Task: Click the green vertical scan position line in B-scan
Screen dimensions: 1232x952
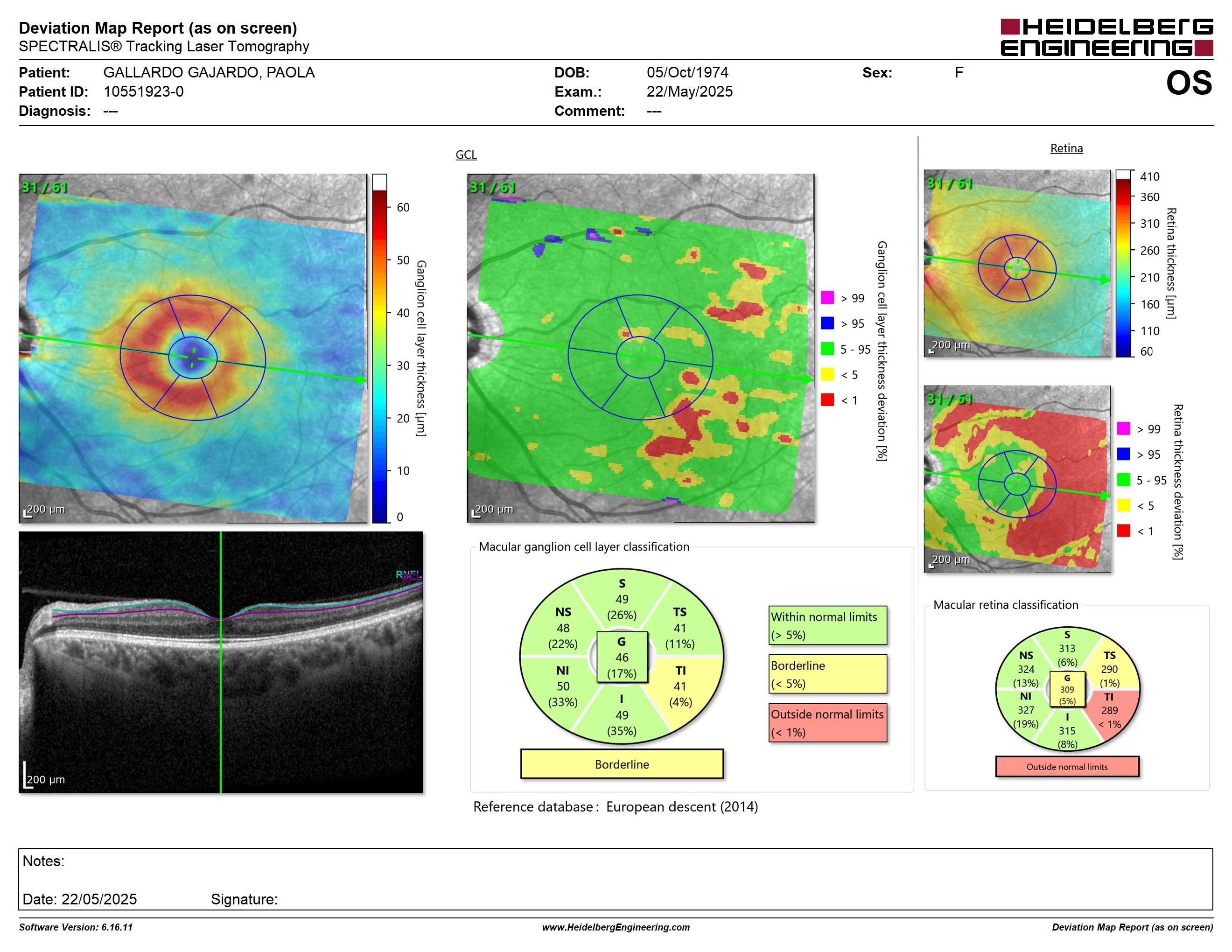Action: click(221, 662)
